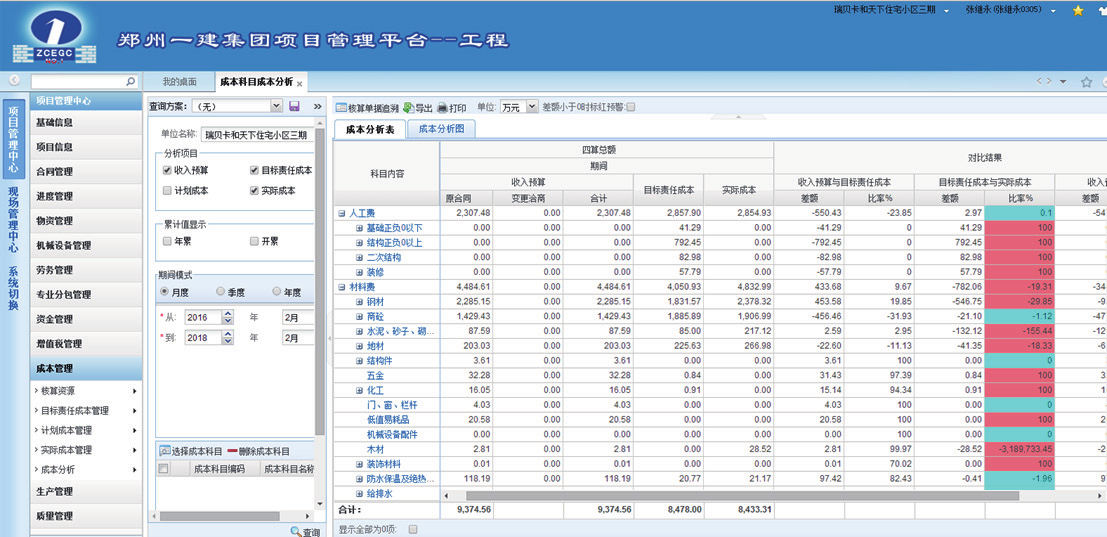The width and height of the screenshot is (1107, 537).
Task: Click the 核算单据追溯 toolbar icon
Action: click(x=341, y=107)
